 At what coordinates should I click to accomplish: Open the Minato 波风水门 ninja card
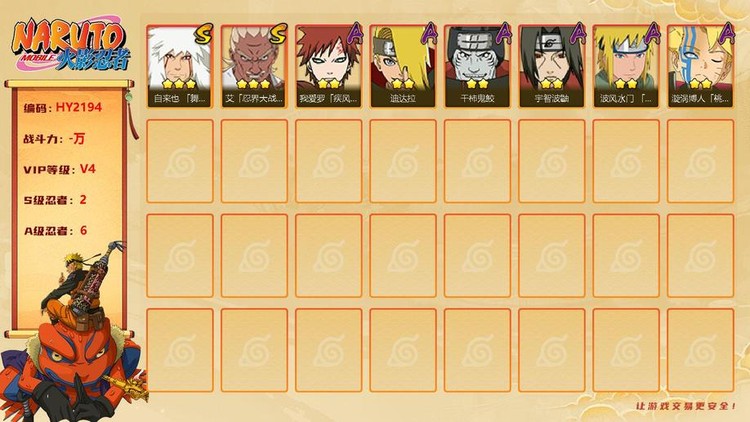[x=626, y=66]
